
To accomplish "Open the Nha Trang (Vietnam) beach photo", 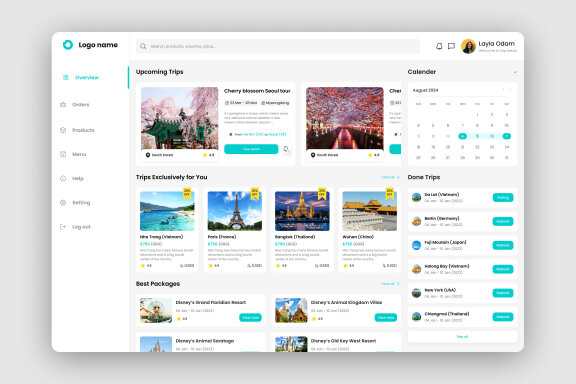I will click(x=167, y=211).
